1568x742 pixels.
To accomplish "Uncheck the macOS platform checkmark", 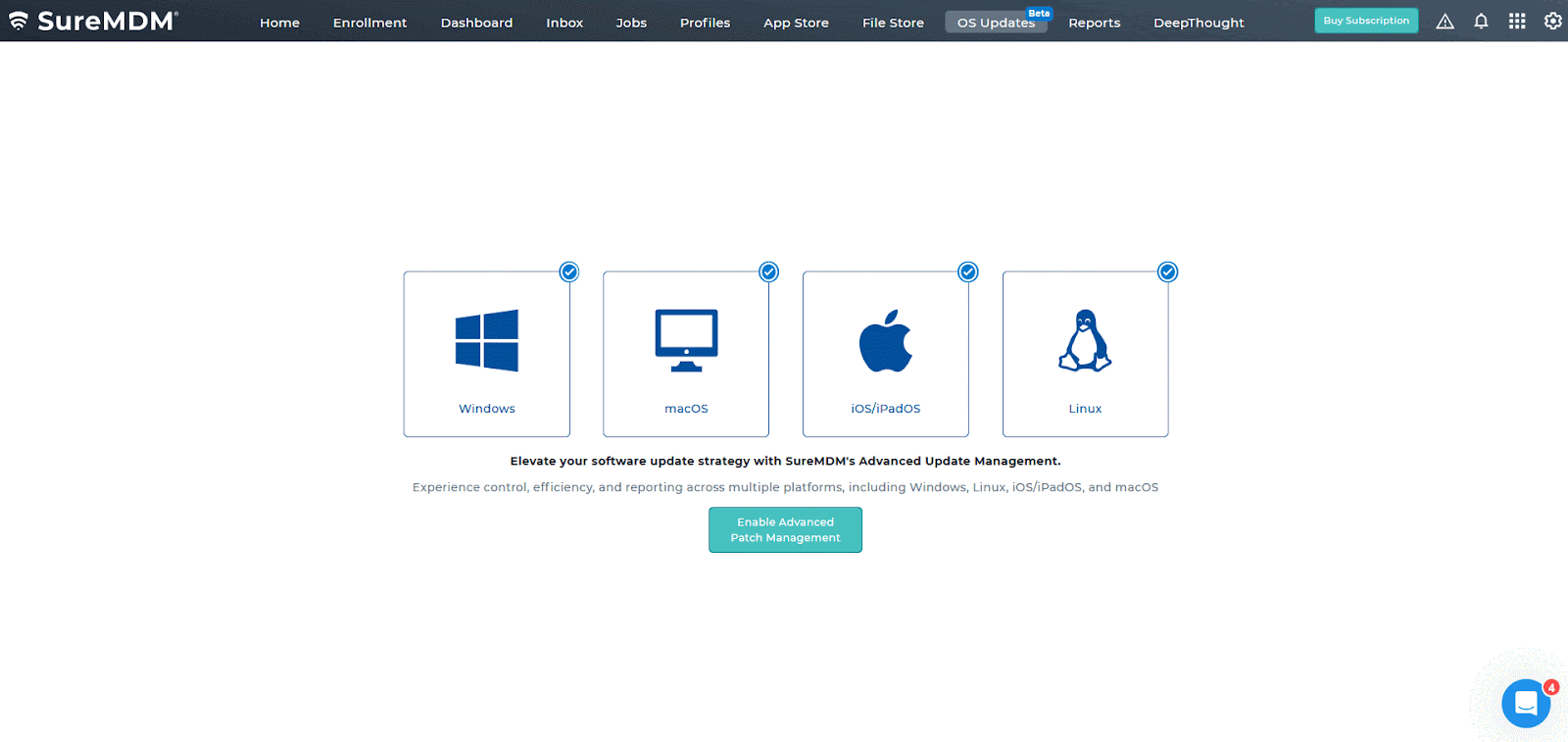I will click(x=769, y=272).
